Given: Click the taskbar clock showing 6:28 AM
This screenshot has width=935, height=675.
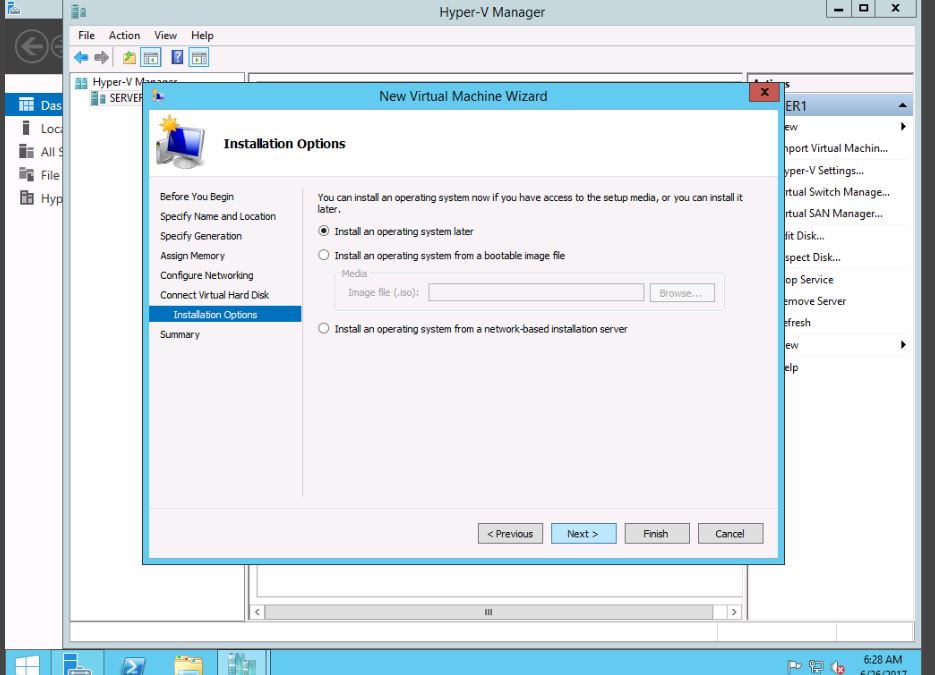Looking at the screenshot, I should [883, 665].
